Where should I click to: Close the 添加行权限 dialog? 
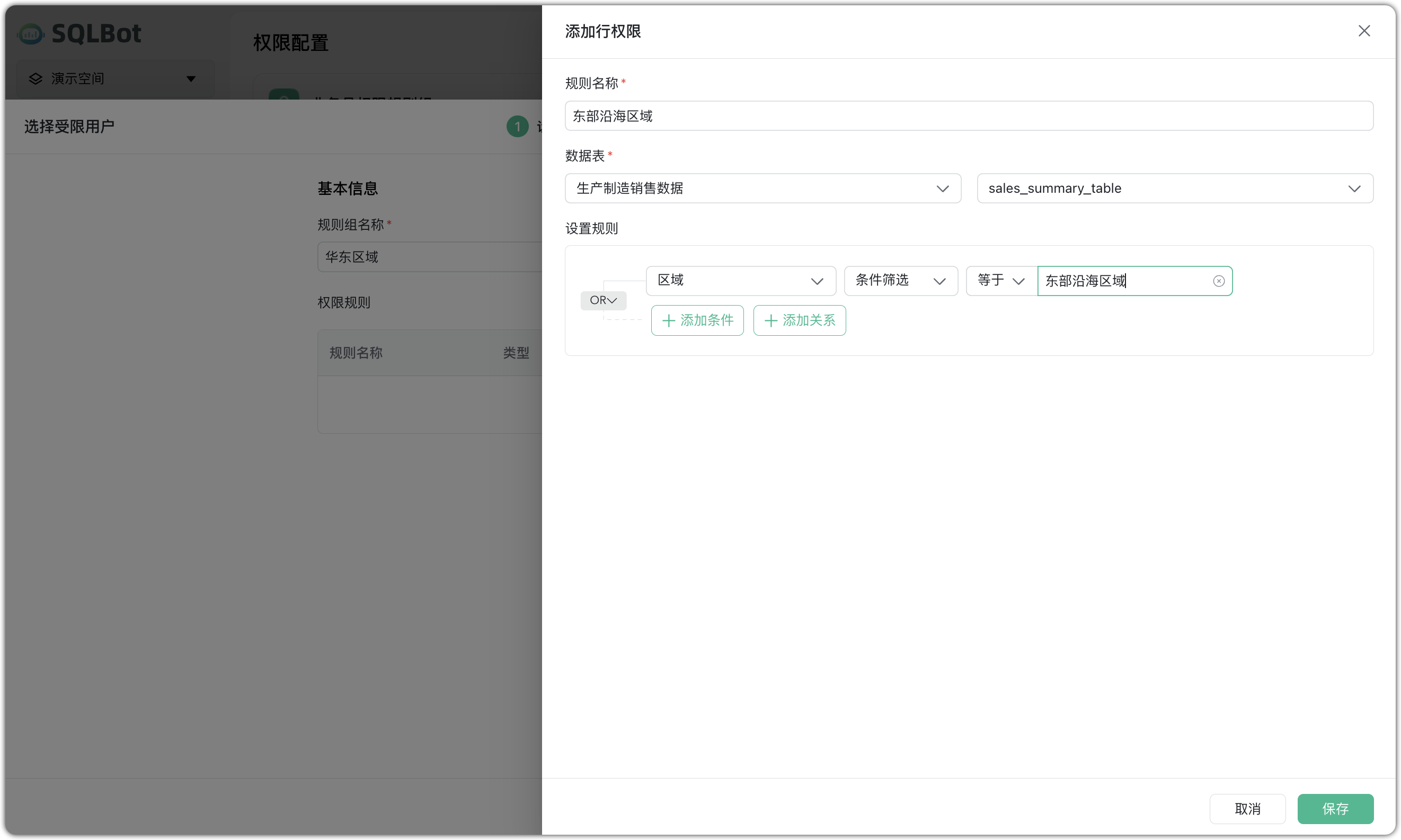click(x=1363, y=31)
